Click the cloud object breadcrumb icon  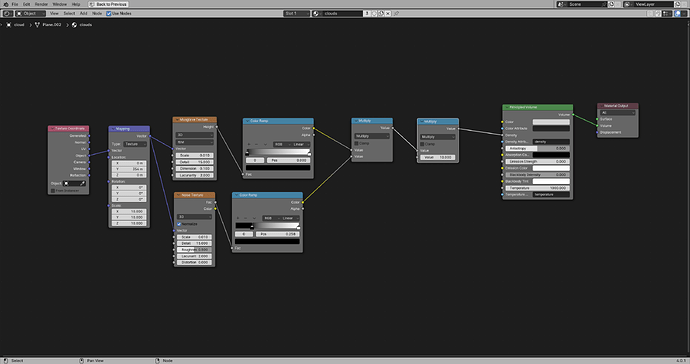(x=8, y=25)
